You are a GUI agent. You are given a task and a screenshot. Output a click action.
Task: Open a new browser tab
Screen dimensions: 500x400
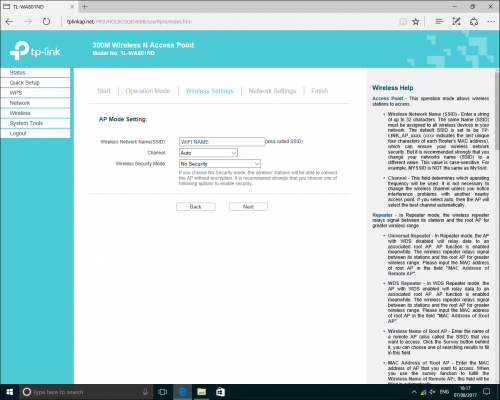[85, 7]
